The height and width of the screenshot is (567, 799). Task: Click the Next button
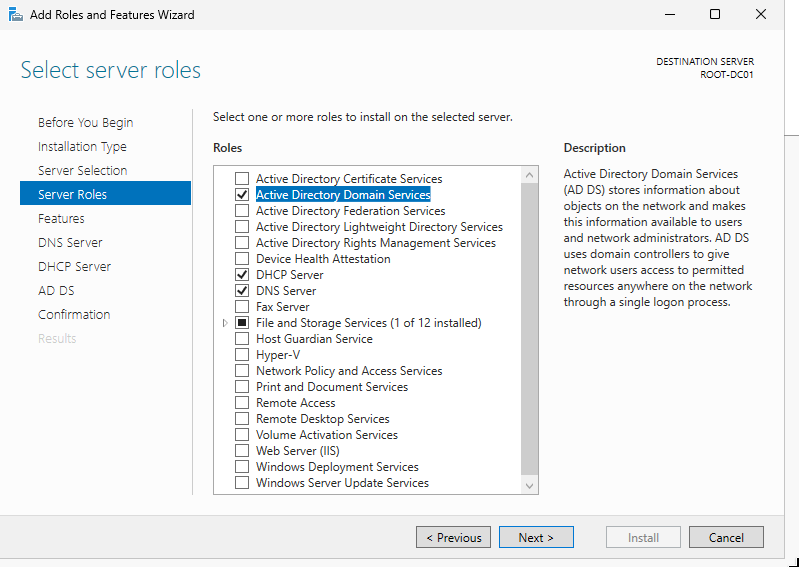537,537
